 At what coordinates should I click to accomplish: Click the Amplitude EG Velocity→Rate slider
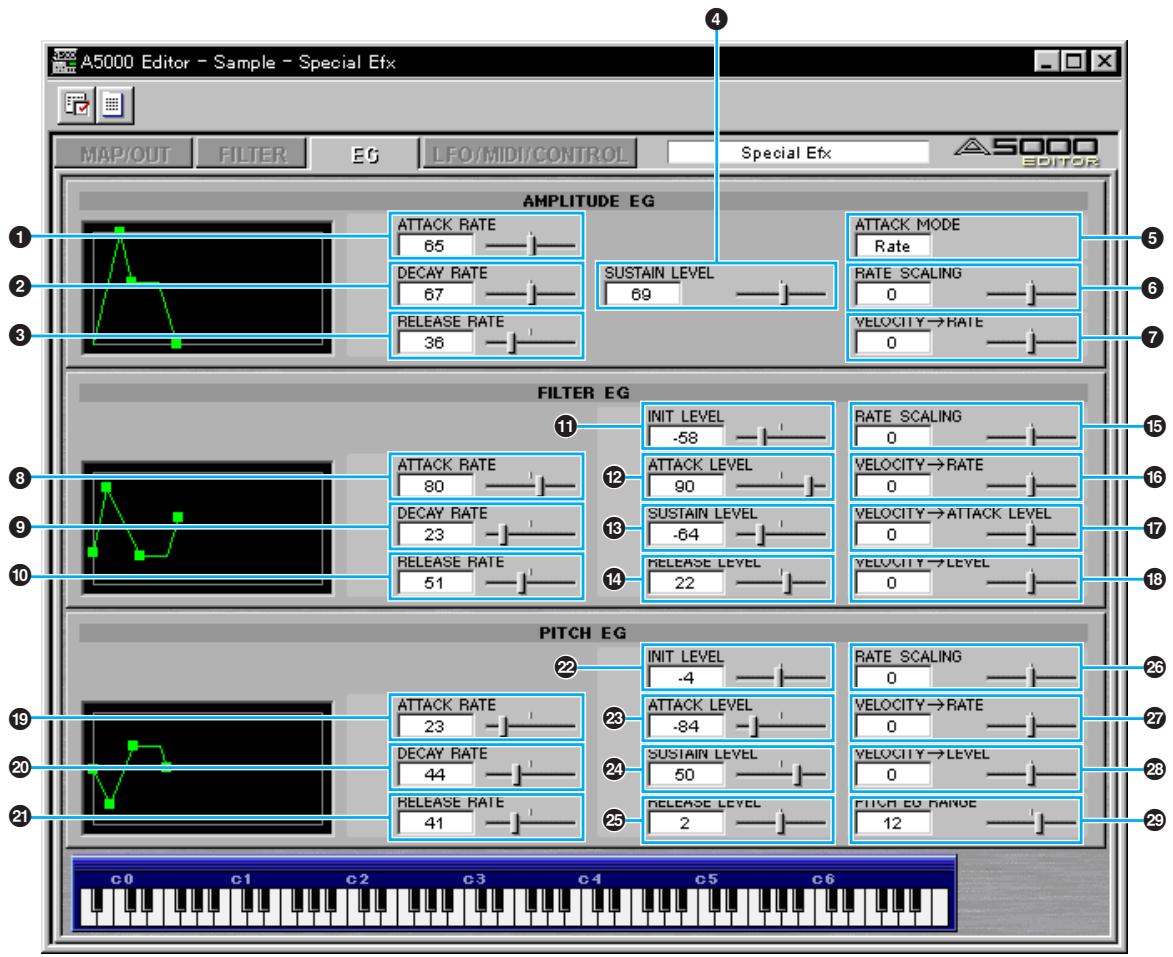pyautogui.click(x=1032, y=343)
